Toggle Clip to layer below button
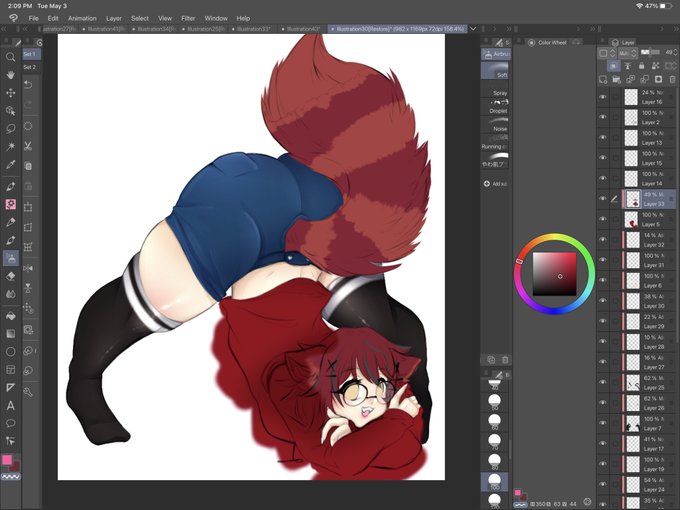Screen dimensions: 680x510 [614, 66]
